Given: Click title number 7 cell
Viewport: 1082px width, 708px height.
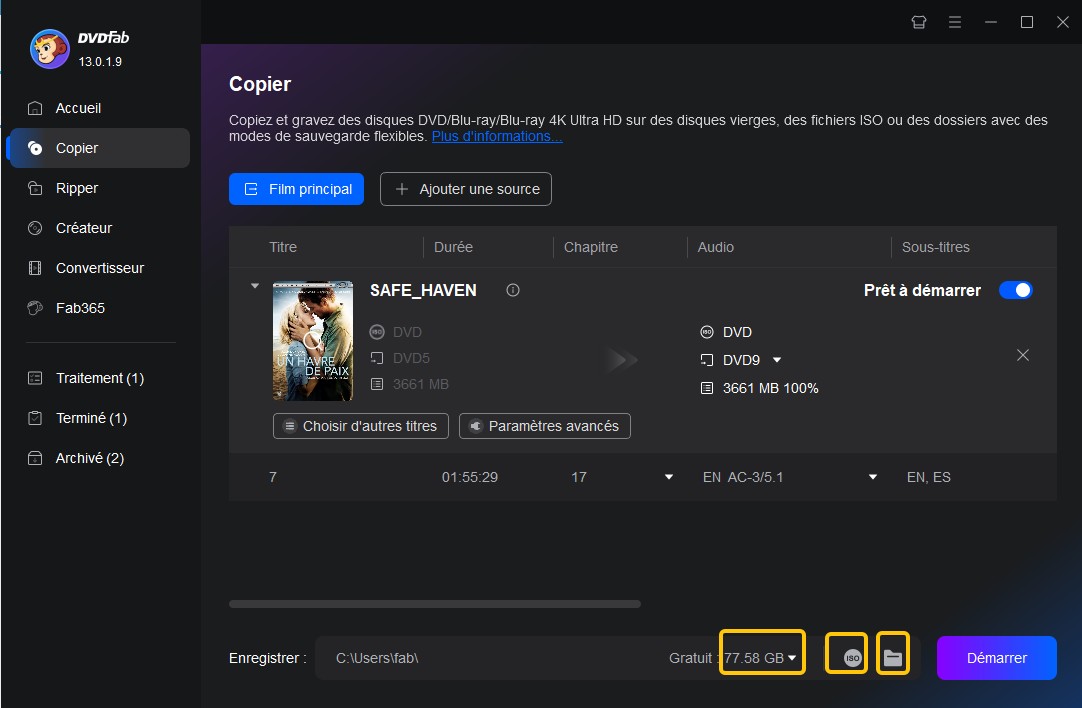Looking at the screenshot, I should point(273,478).
